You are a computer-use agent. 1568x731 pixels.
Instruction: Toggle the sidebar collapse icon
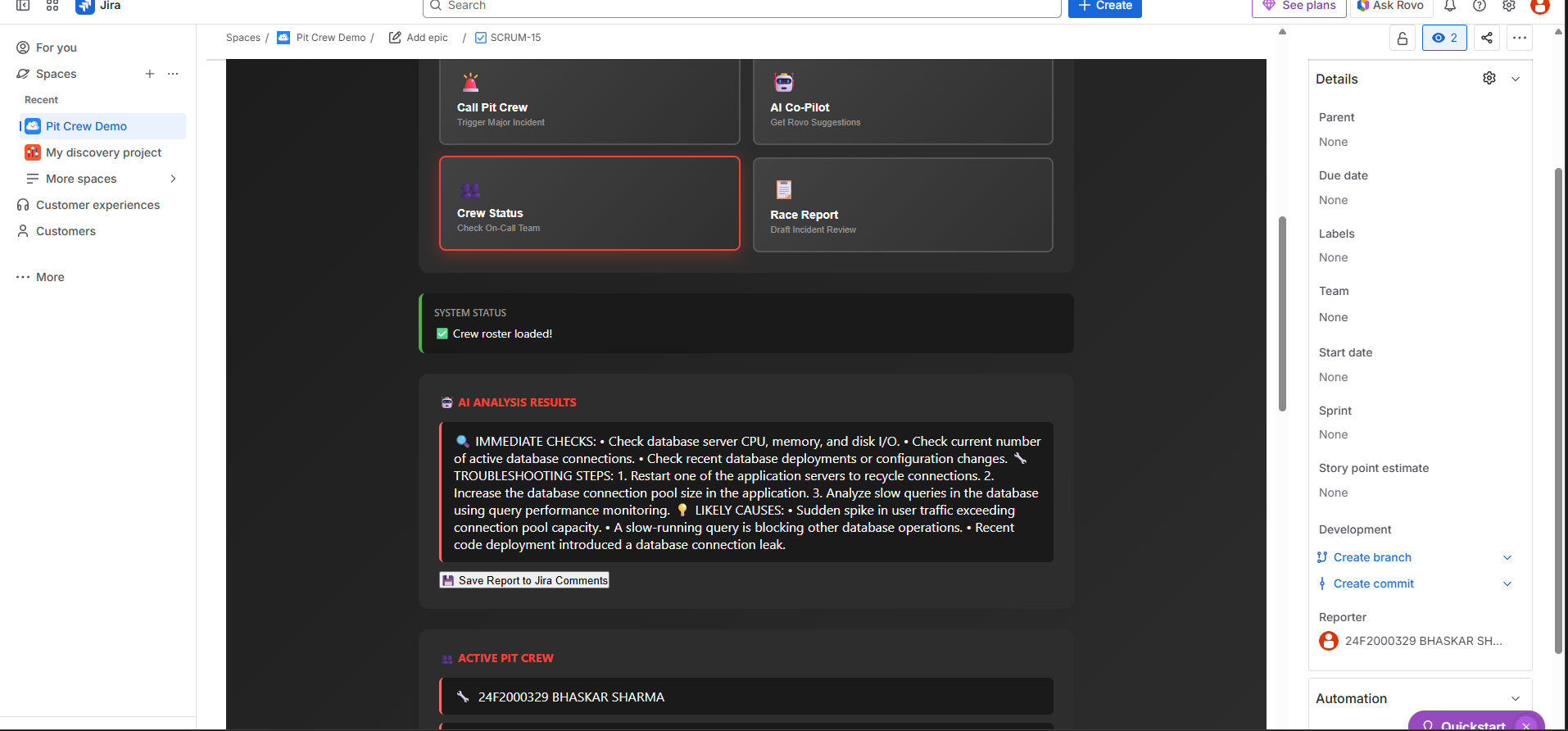point(23,5)
